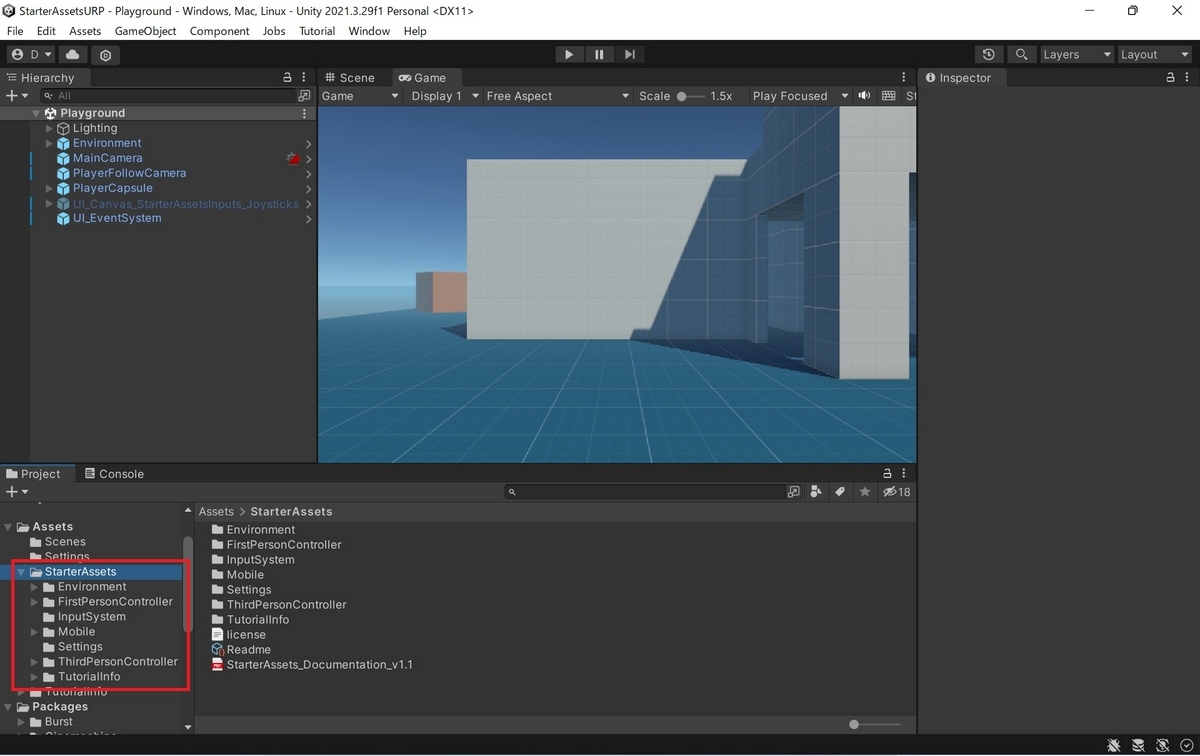Collapse the StarterAssets folder
Viewport: 1200px width, 756px height.
click(21, 572)
